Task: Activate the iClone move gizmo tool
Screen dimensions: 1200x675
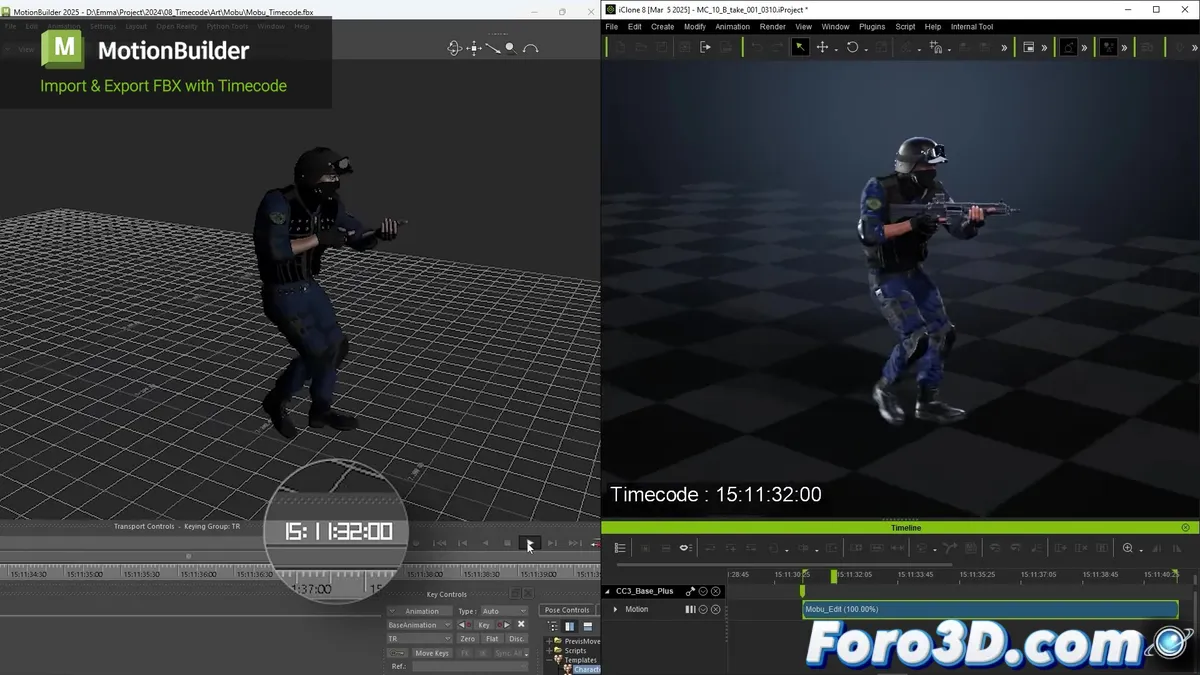Action: tap(822, 47)
